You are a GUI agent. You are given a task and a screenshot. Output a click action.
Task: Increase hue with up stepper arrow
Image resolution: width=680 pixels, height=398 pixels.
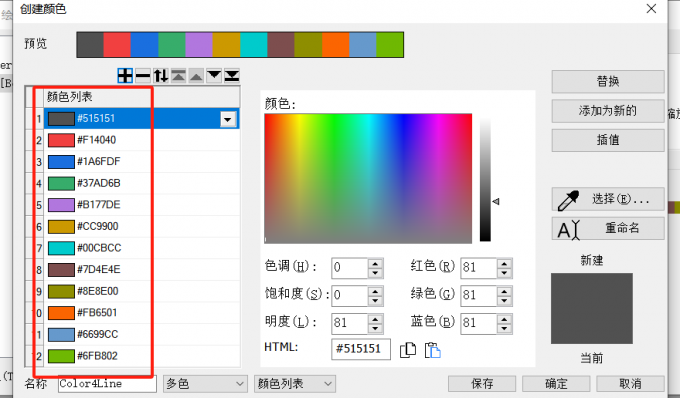pyautogui.click(x=375, y=263)
